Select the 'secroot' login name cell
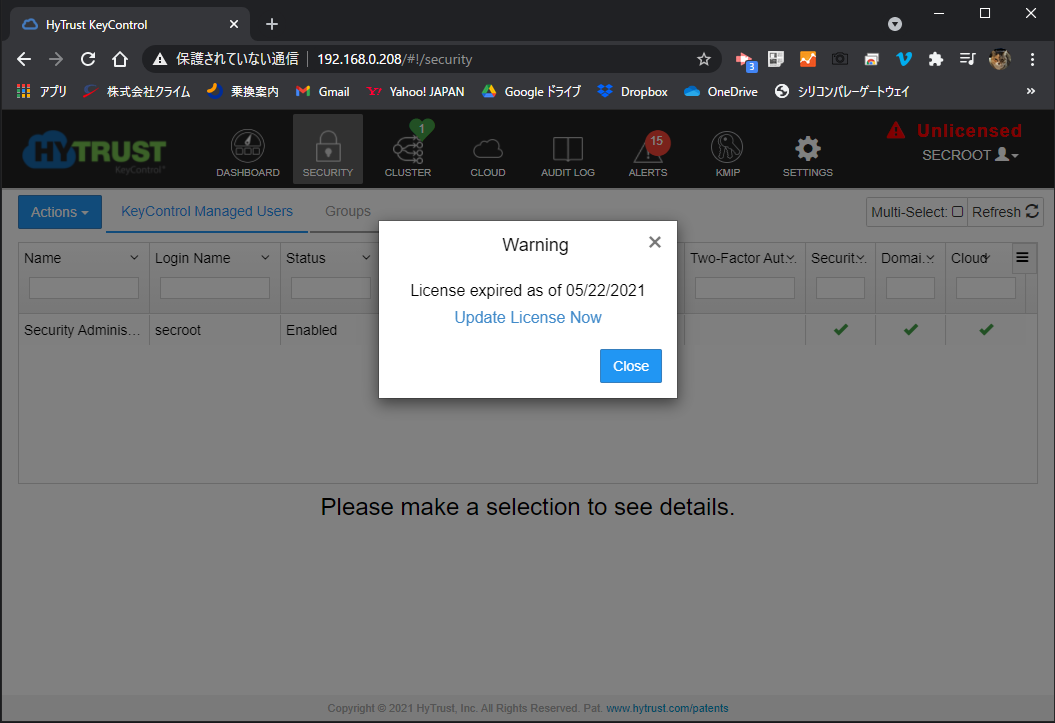The image size is (1055, 723). [215, 330]
